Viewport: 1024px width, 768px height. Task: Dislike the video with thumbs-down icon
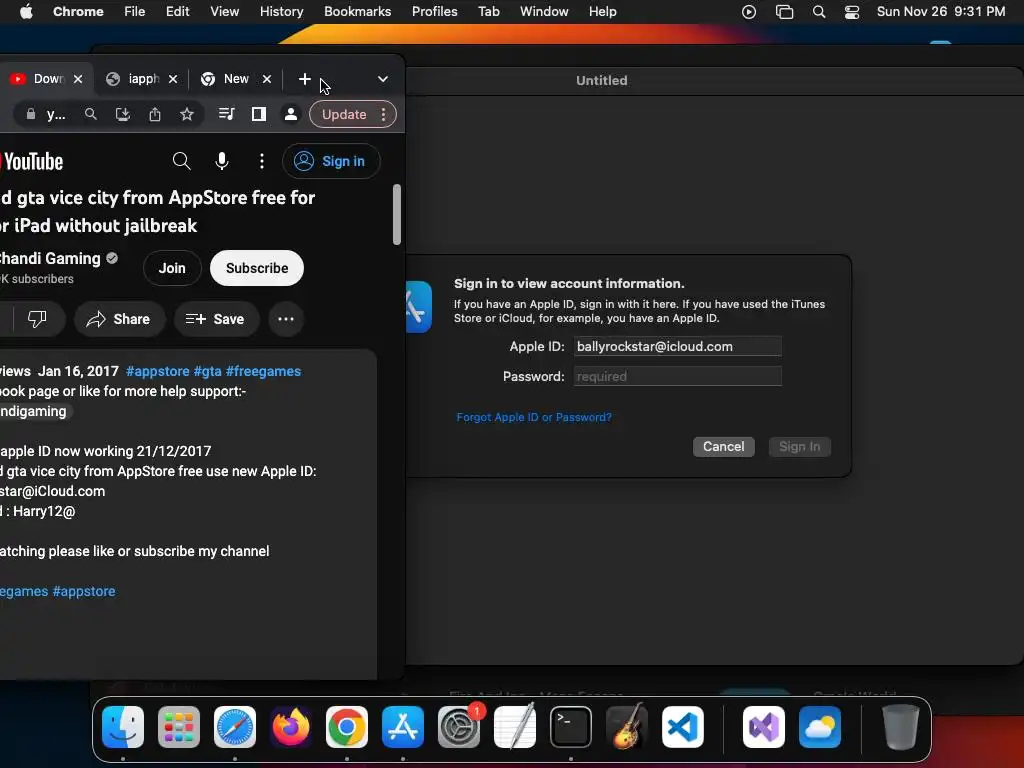coord(37,319)
